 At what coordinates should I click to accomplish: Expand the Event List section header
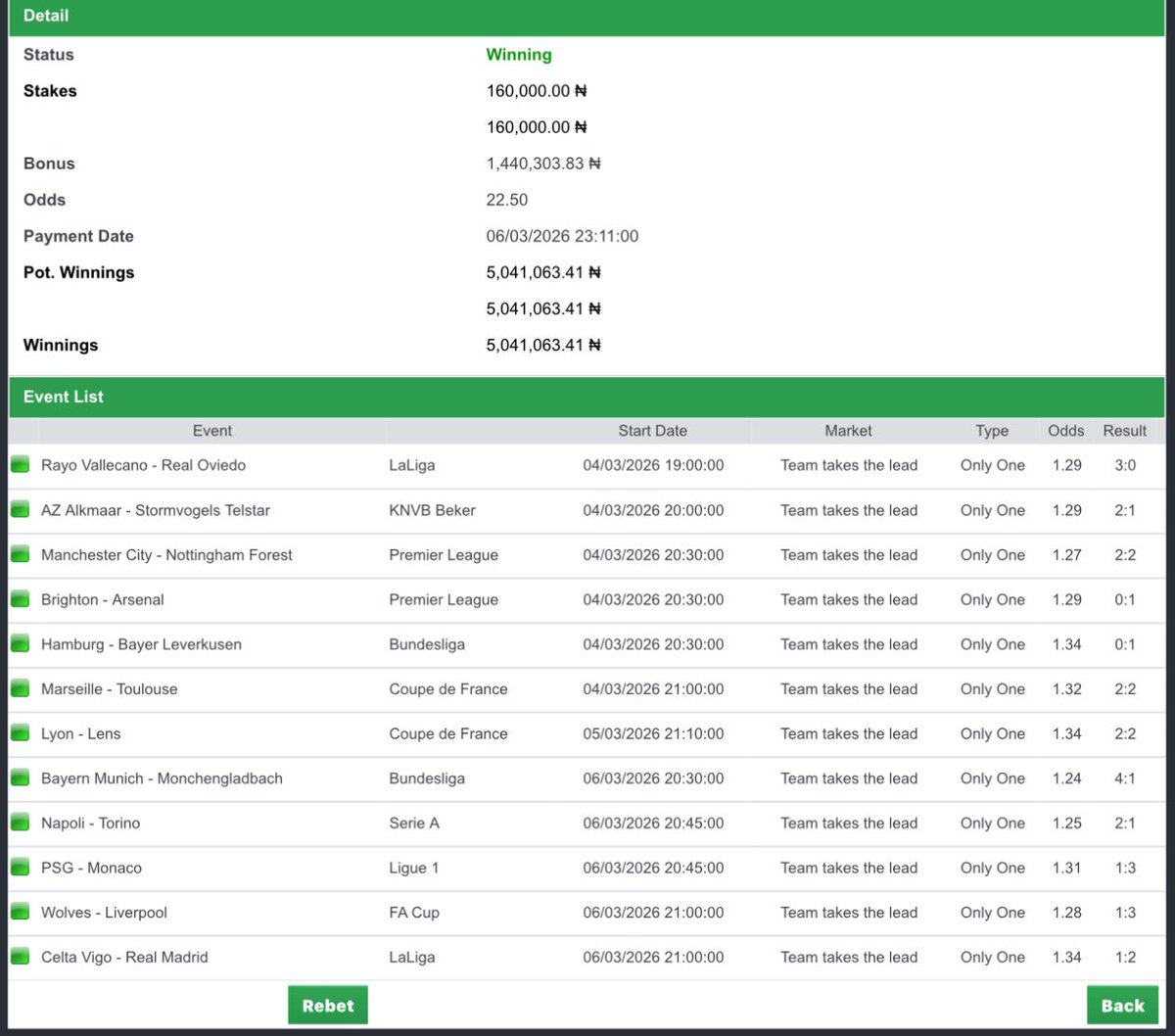[63, 397]
